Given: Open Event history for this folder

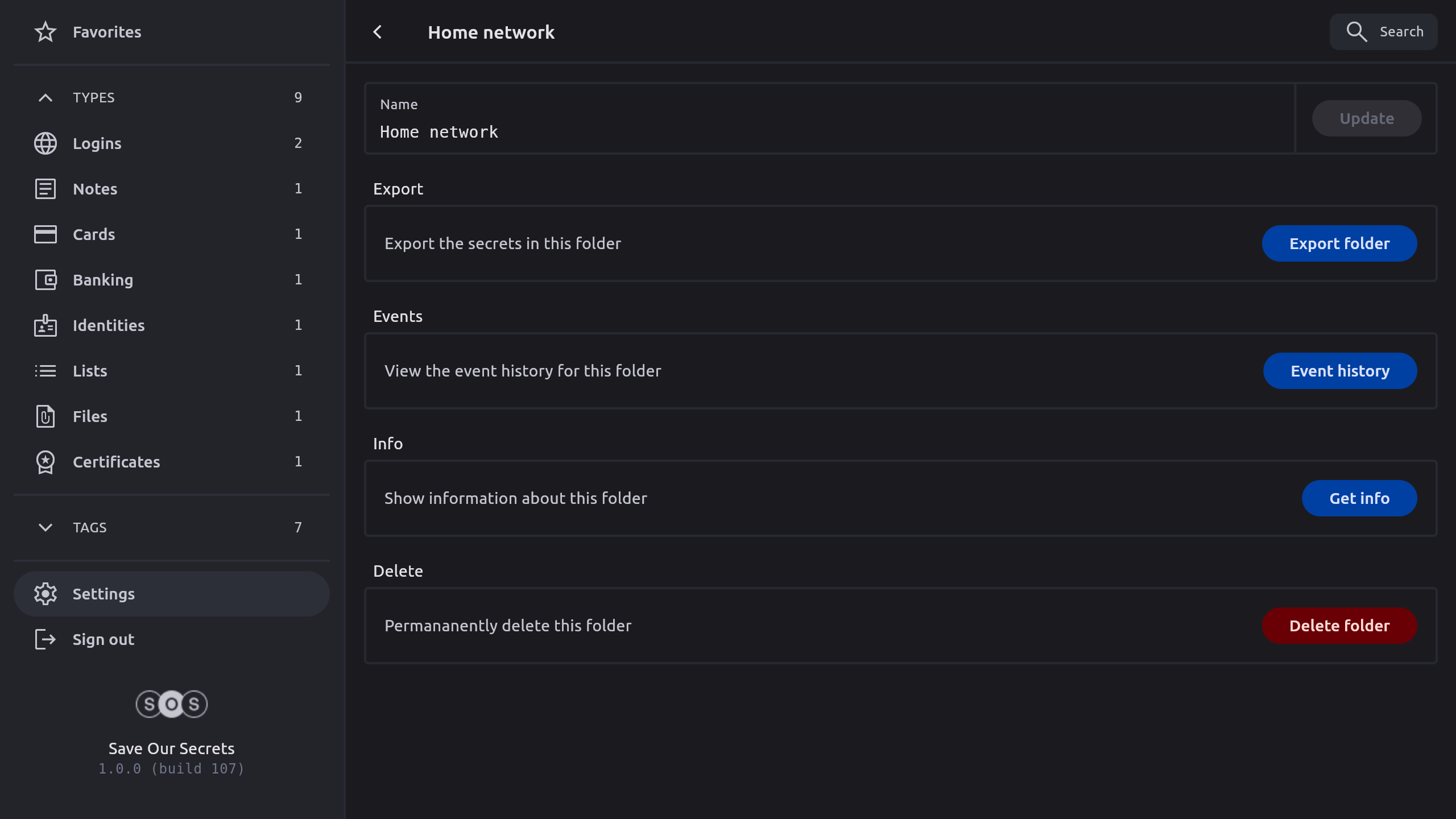Looking at the screenshot, I should (x=1339, y=371).
